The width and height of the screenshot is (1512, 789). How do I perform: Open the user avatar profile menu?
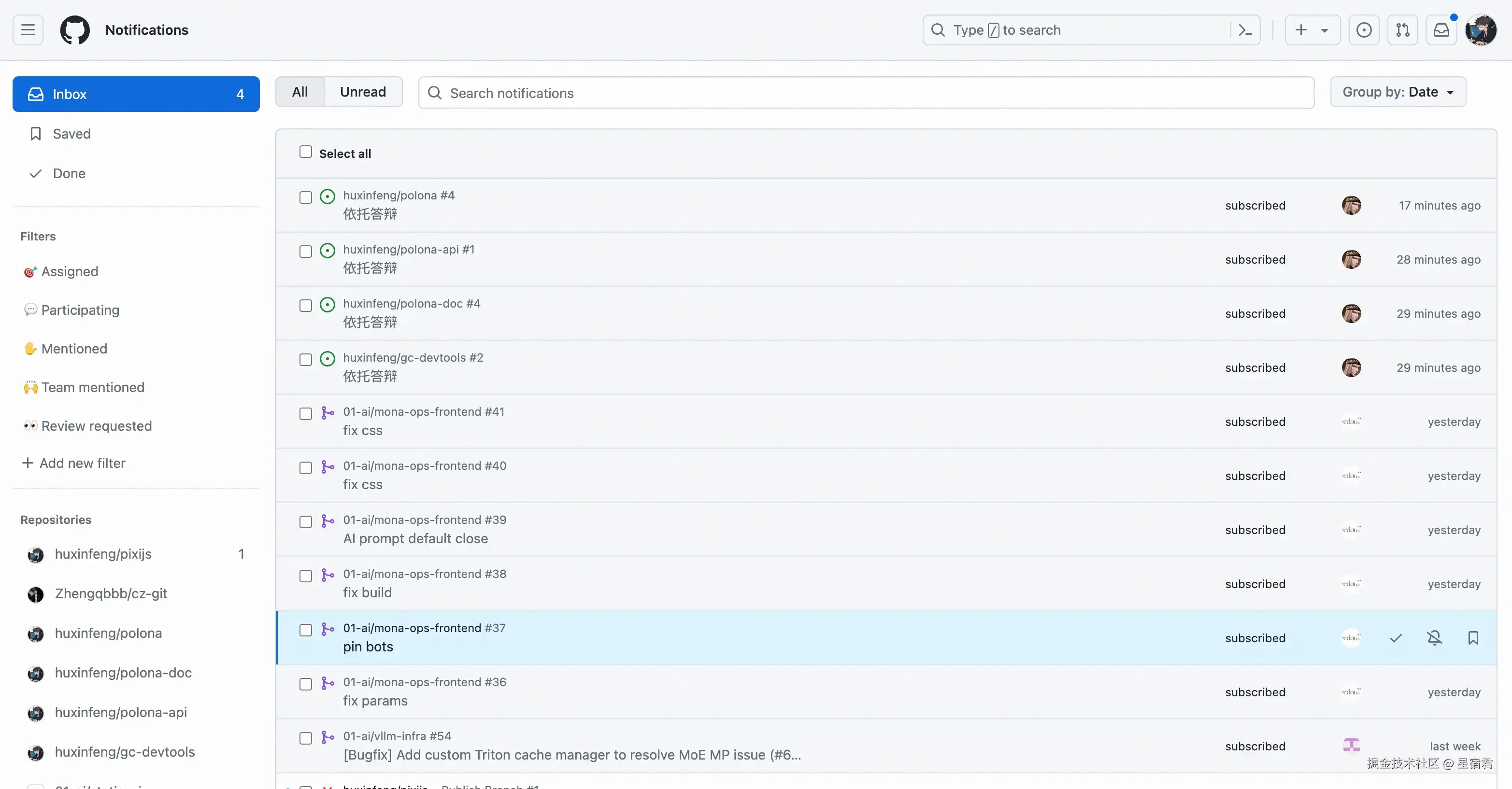[1480, 30]
